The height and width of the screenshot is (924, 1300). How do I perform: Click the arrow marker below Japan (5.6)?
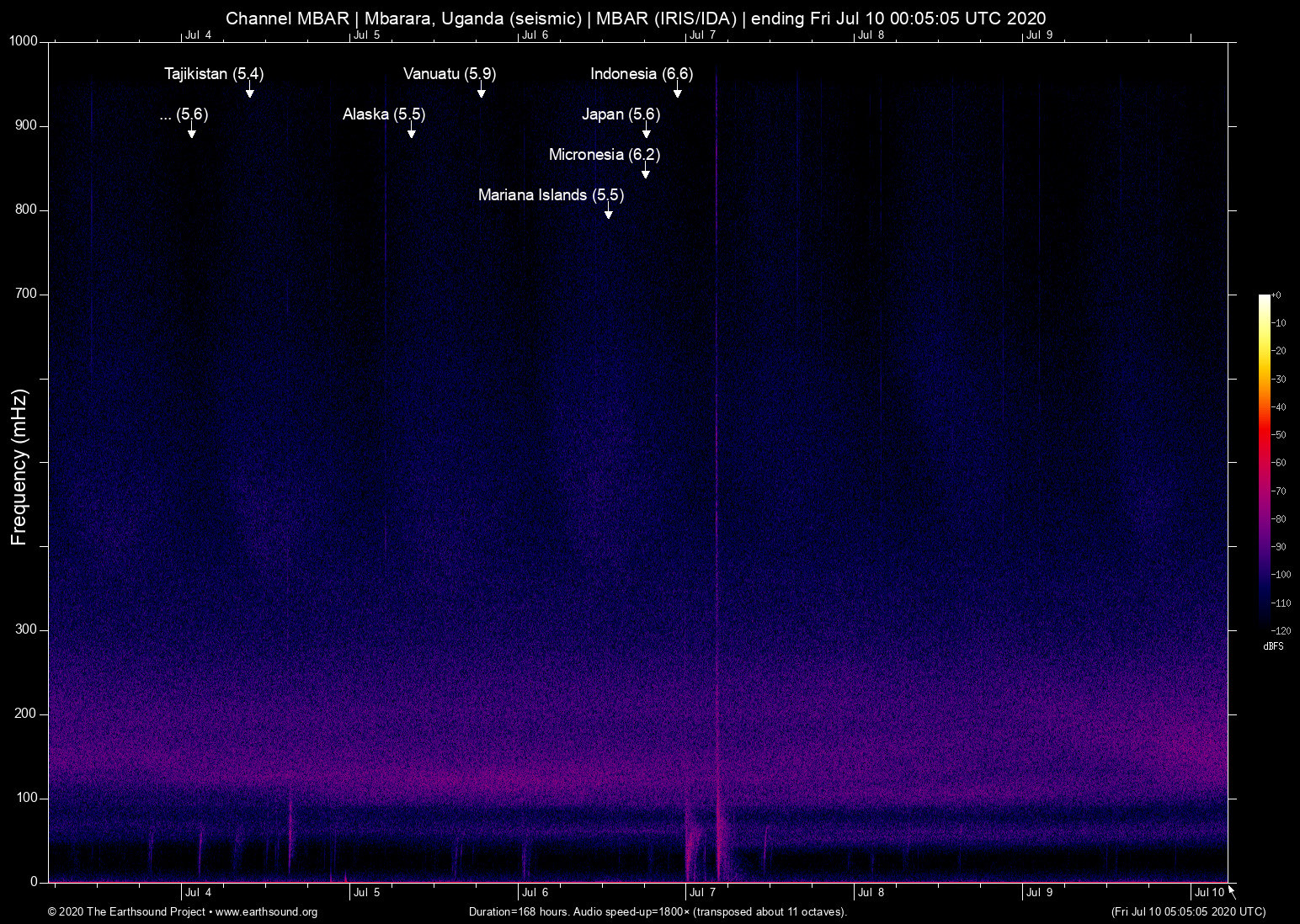pyautogui.click(x=646, y=131)
